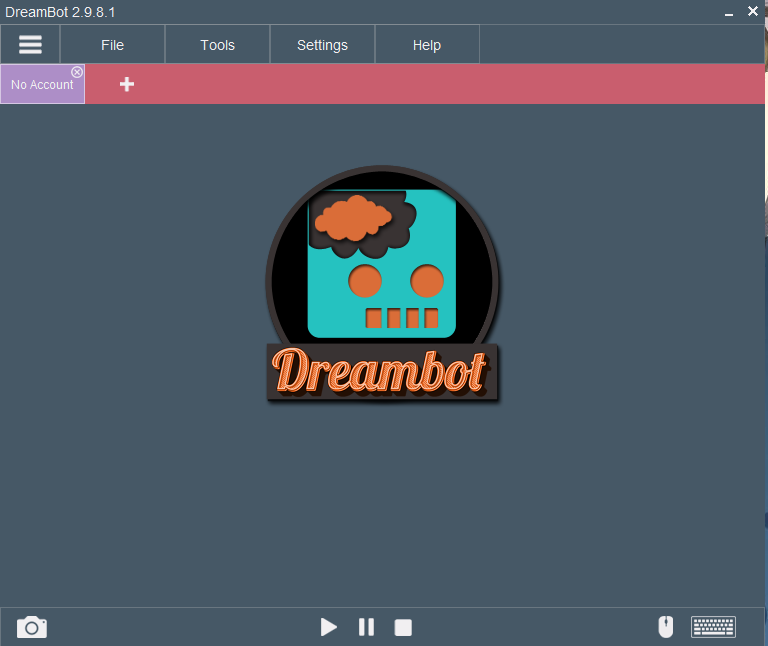Click the Dreambot logo image
The image size is (768, 646).
382,284
